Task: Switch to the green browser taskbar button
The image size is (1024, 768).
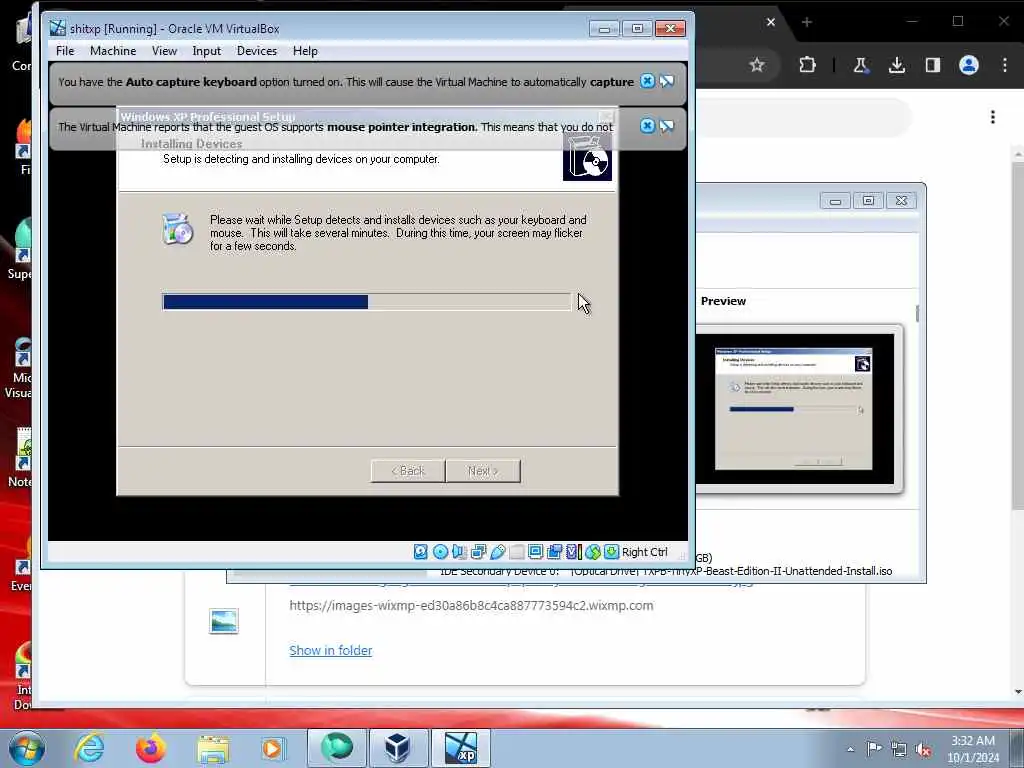Action: click(x=336, y=748)
